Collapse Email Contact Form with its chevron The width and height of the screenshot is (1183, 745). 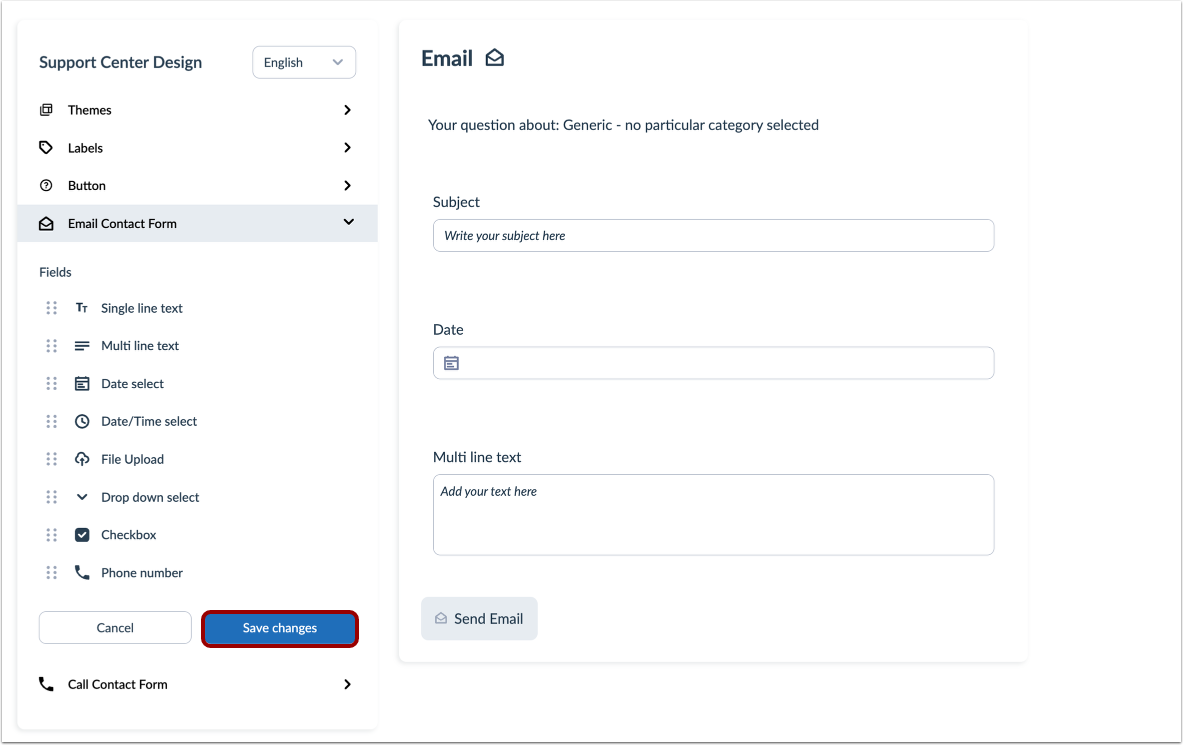pyautogui.click(x=349, y=222)
